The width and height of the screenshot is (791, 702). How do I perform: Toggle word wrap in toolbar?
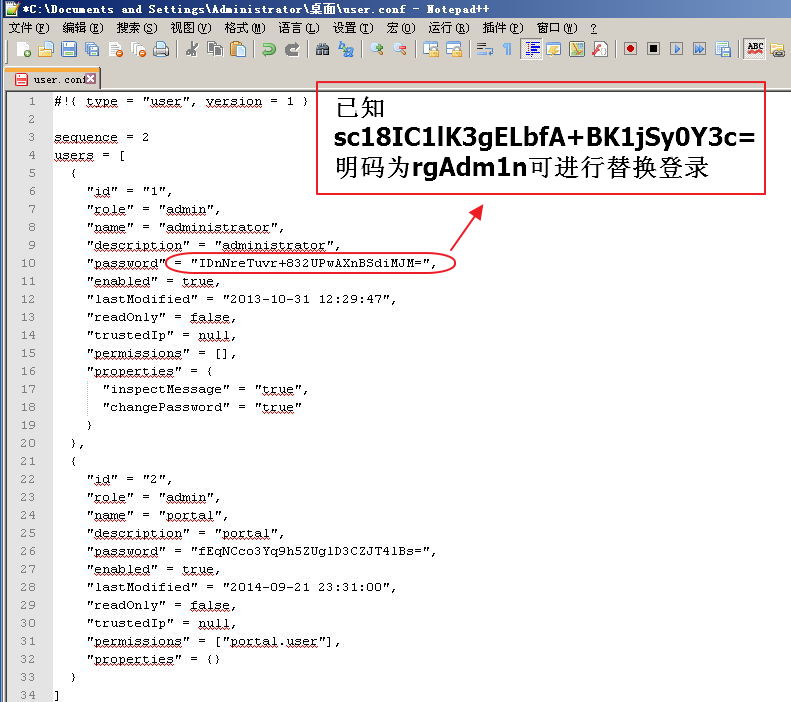click(485, 49)
